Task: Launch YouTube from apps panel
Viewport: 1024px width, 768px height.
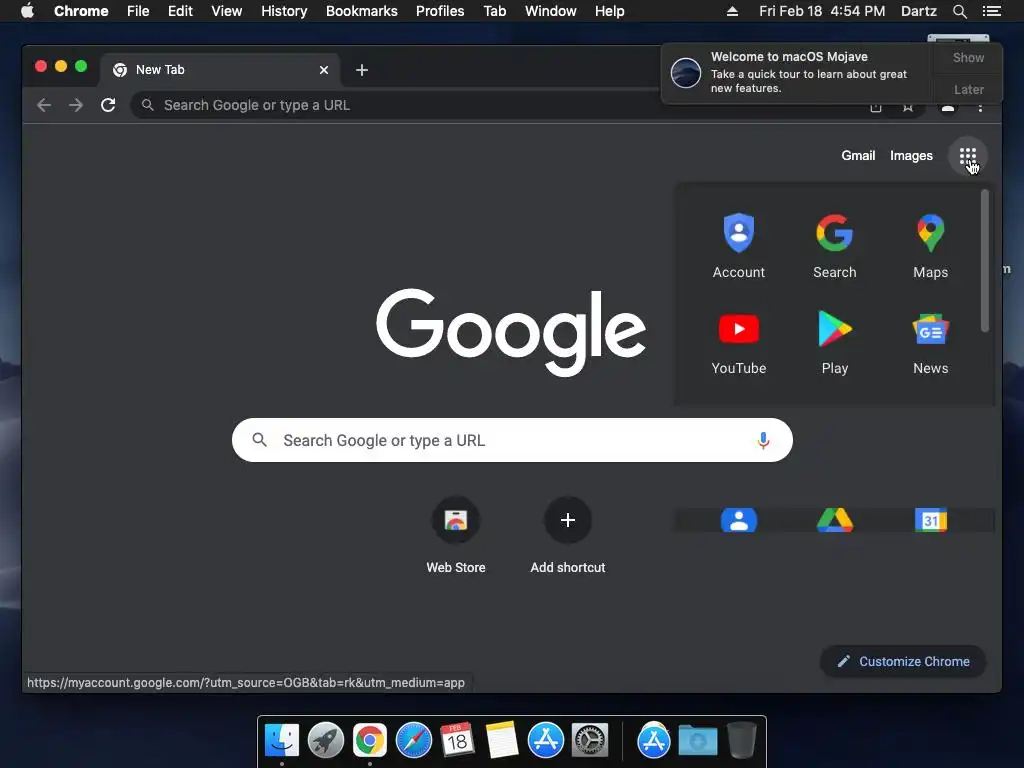Action: 739,342
